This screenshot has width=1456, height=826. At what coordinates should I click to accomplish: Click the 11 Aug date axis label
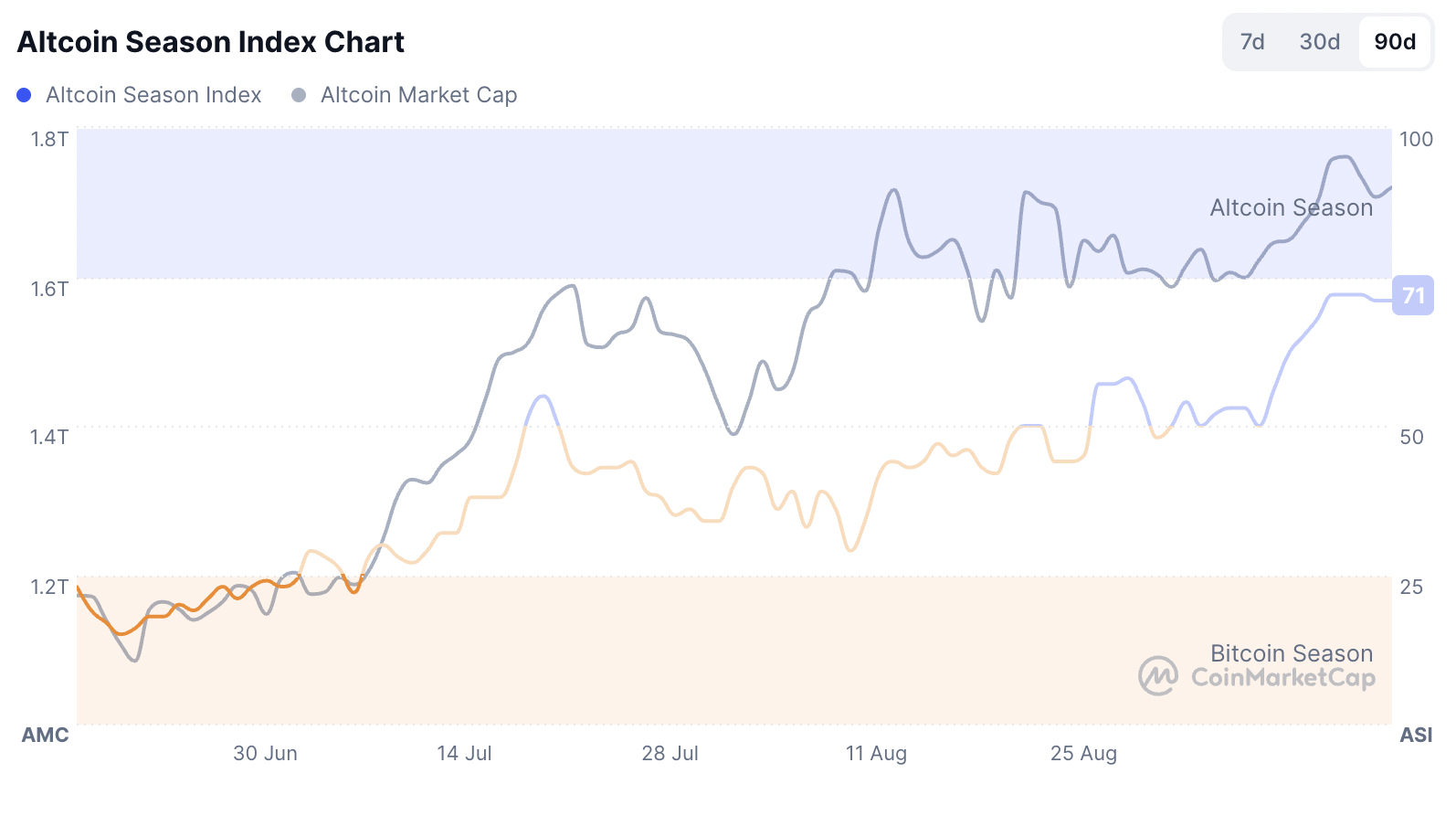tap(876, 753)
